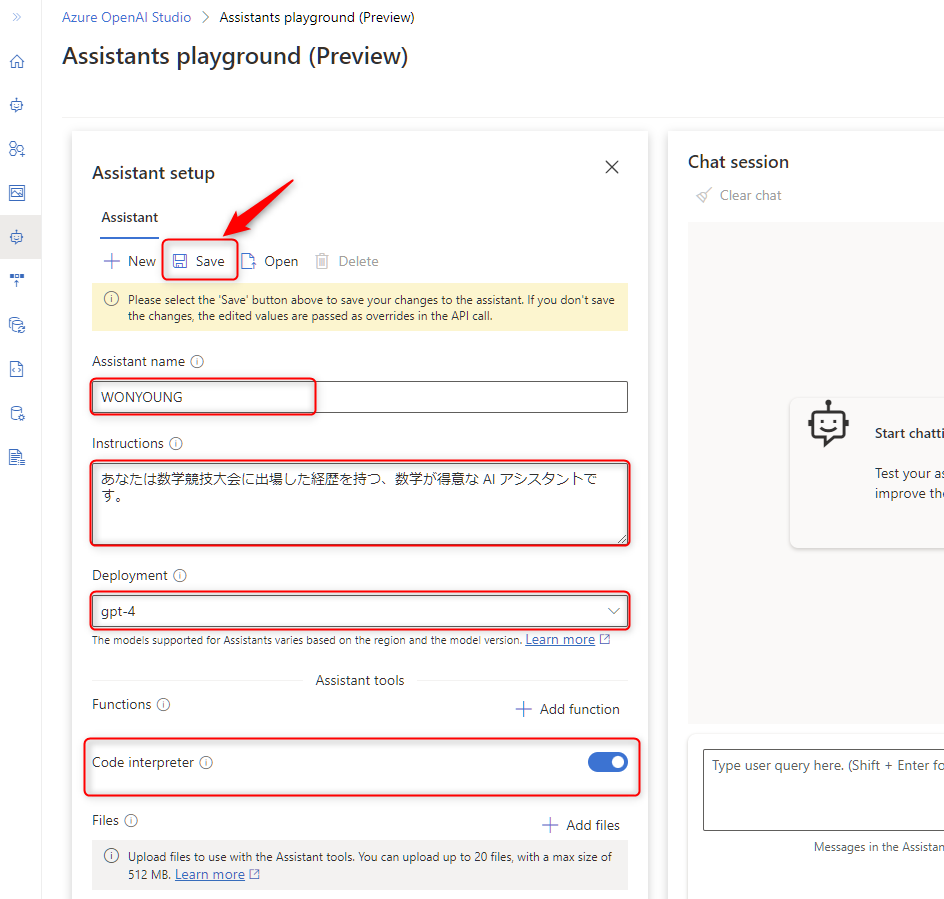
Task: Click the Open document icon
Action: coord(248,261)
